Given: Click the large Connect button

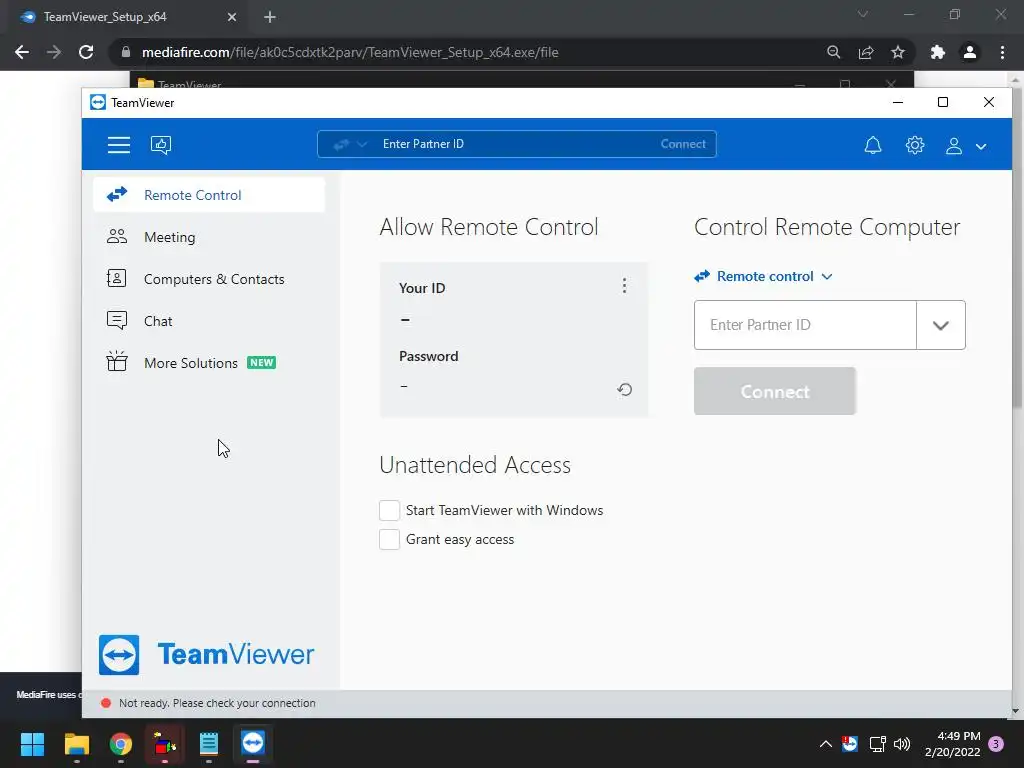Looking at the screenshot, I should (x=775, y=391).
